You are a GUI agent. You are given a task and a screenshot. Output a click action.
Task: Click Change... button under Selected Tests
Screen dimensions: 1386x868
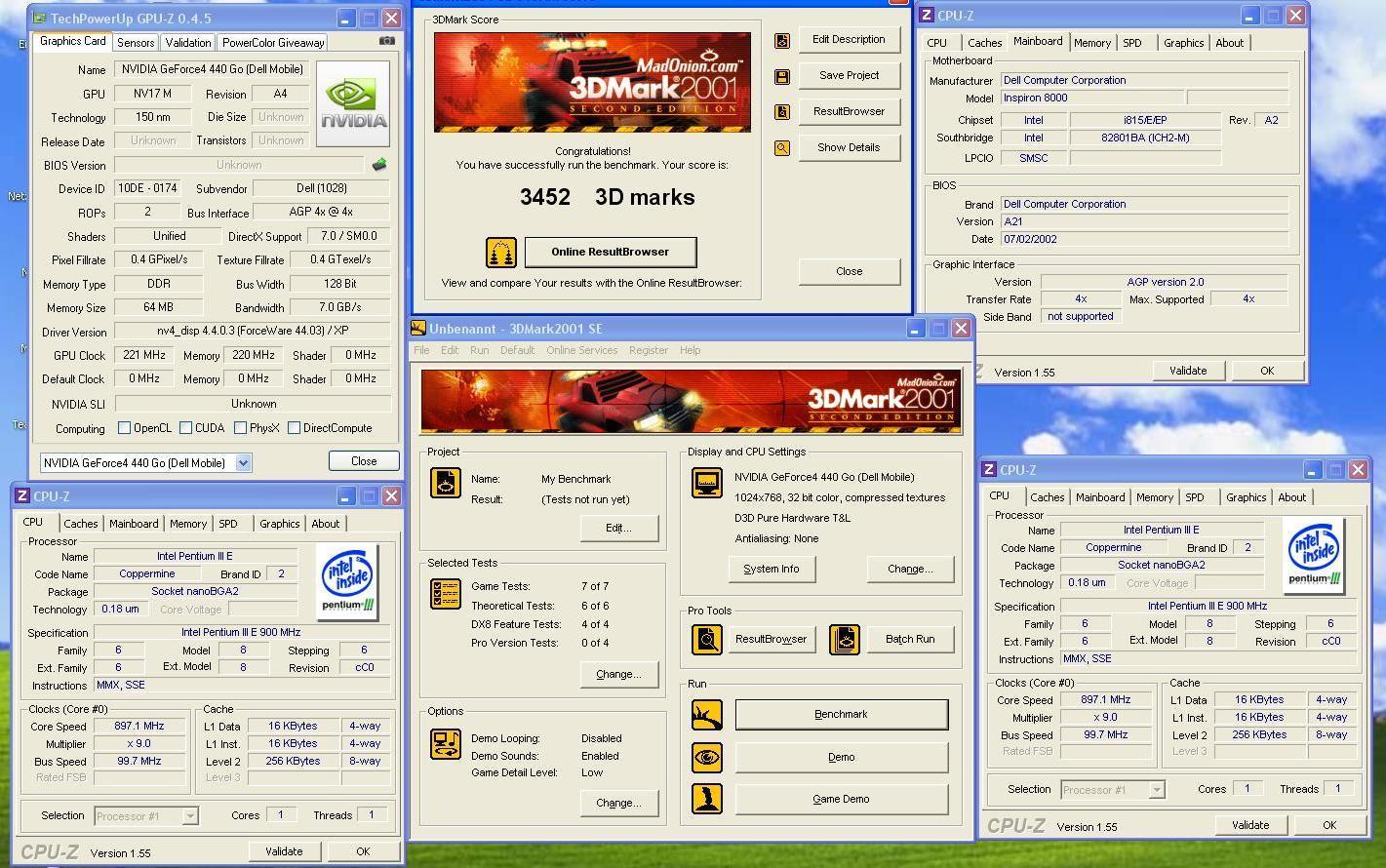pos(618,674)
